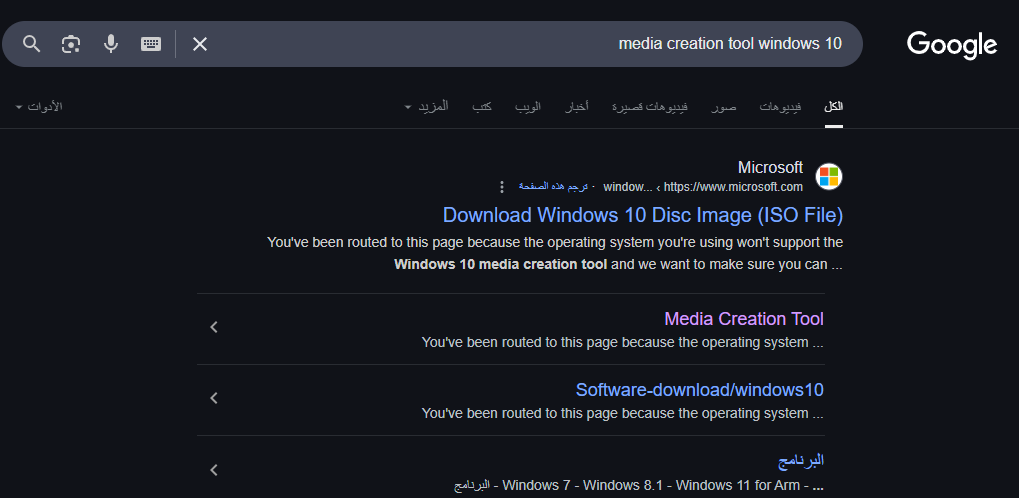Open the Media Creation Tool sitelink
1019x498 pixels.
(x=743, y=319)
